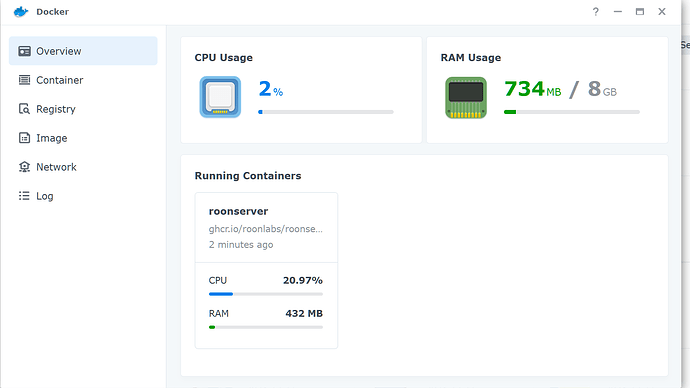Click the 2% CPU usage value
This screenshot has width=690, height=388.
click(271, 89)
